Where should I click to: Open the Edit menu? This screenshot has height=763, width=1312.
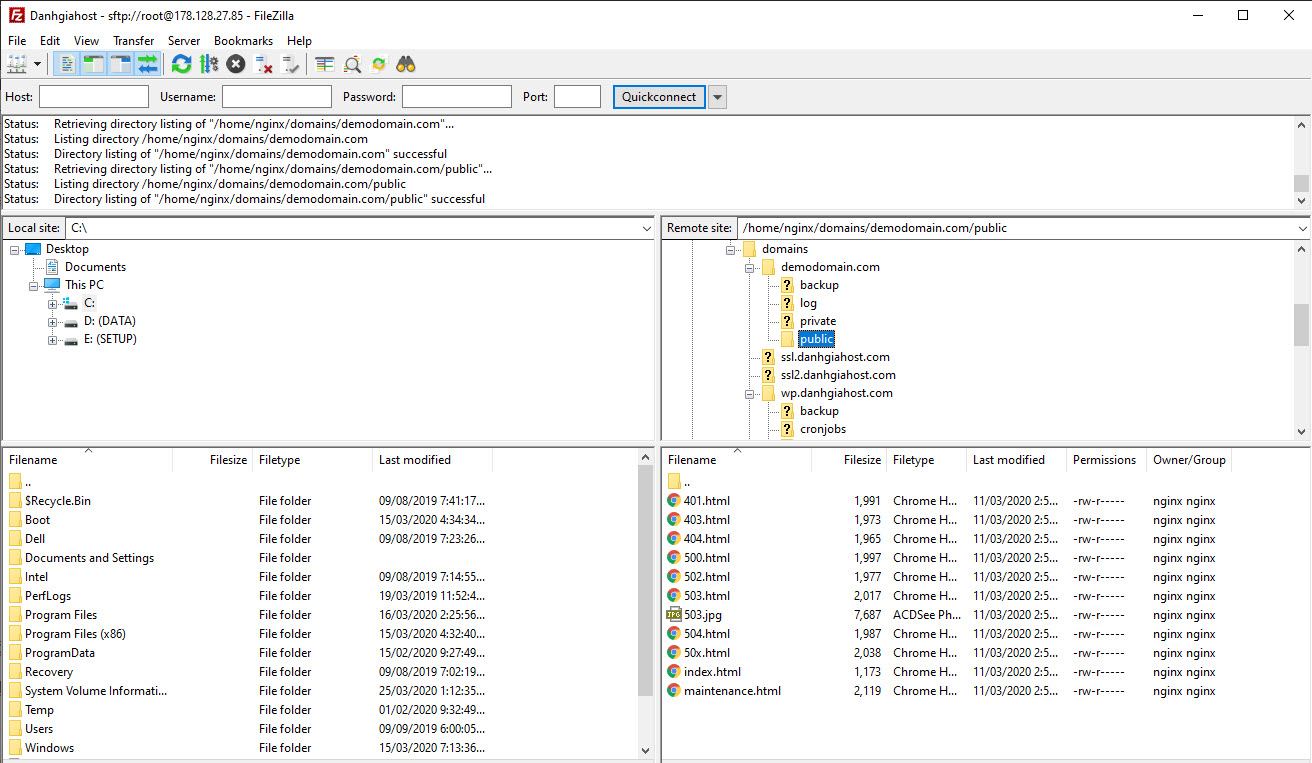[x=50, y=41]
